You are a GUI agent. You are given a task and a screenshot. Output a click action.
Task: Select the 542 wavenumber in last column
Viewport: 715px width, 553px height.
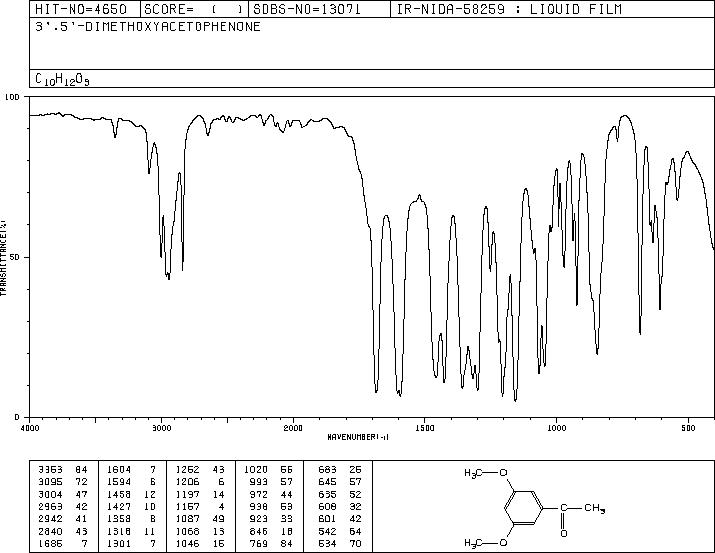coord(327,532)
